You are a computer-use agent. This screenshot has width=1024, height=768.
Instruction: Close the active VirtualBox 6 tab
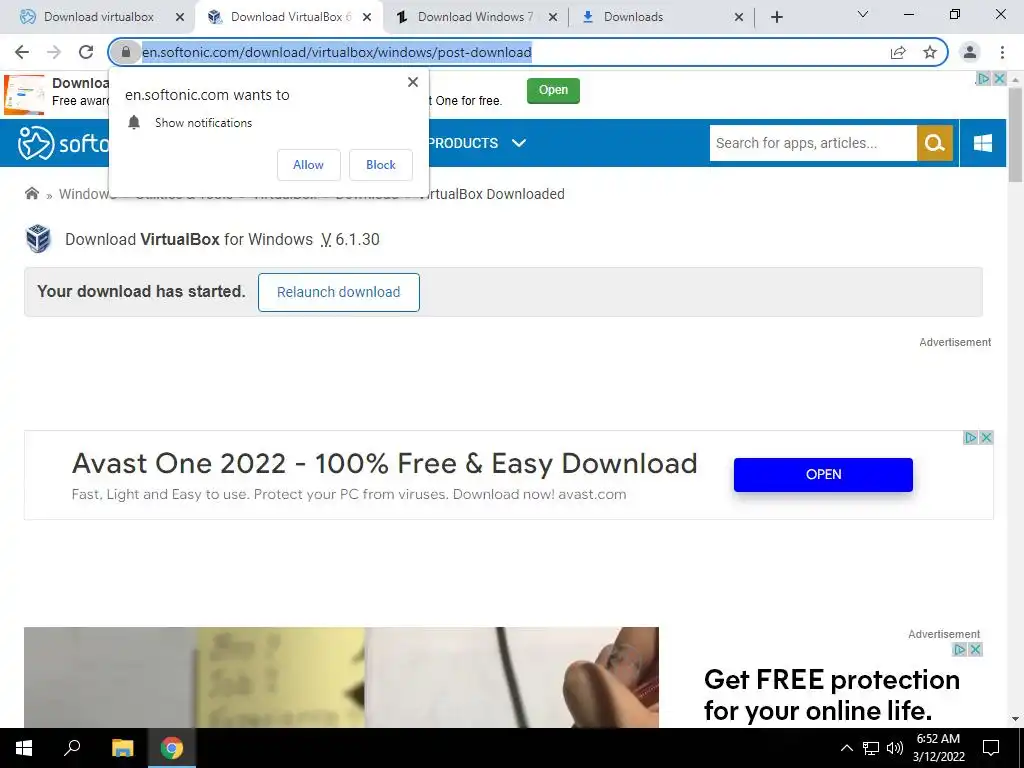[367, 18]
